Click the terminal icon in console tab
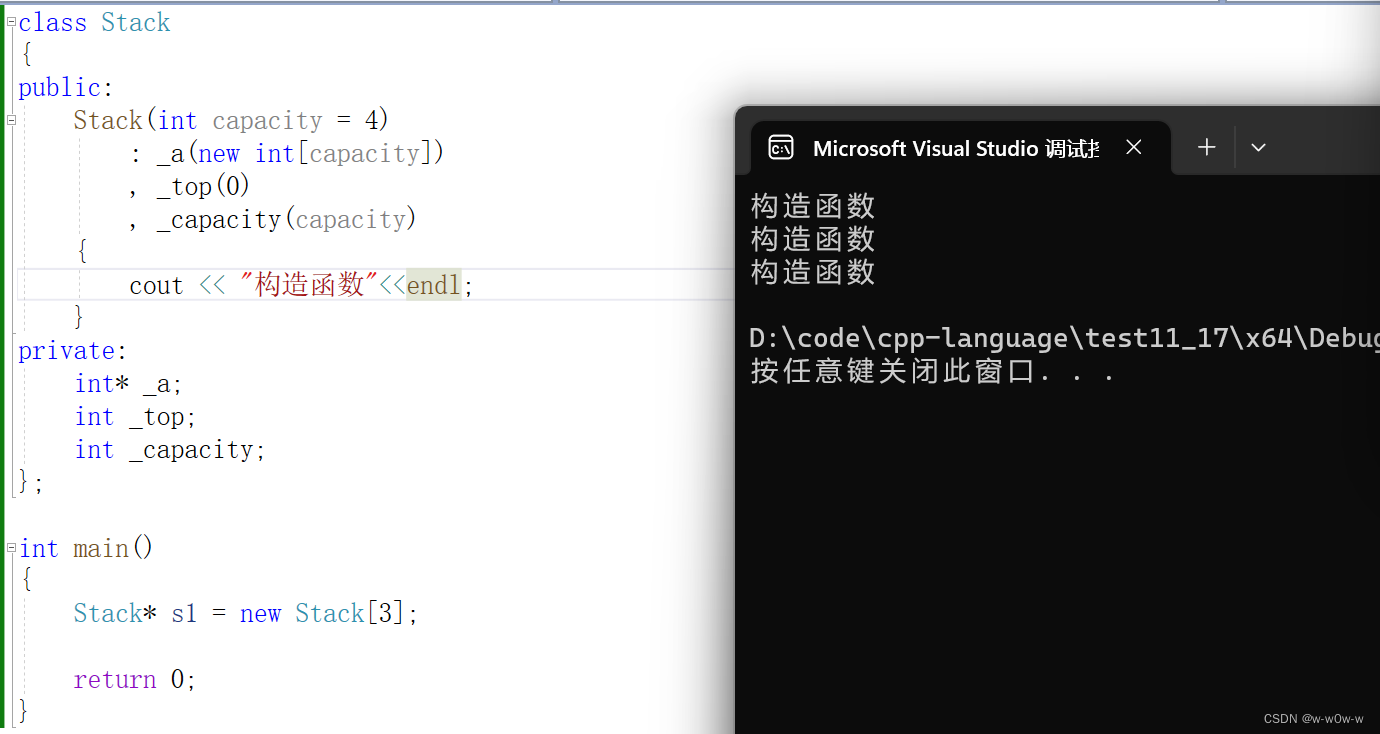Viewport: 1380px width, 734px height. click(780, 148)
